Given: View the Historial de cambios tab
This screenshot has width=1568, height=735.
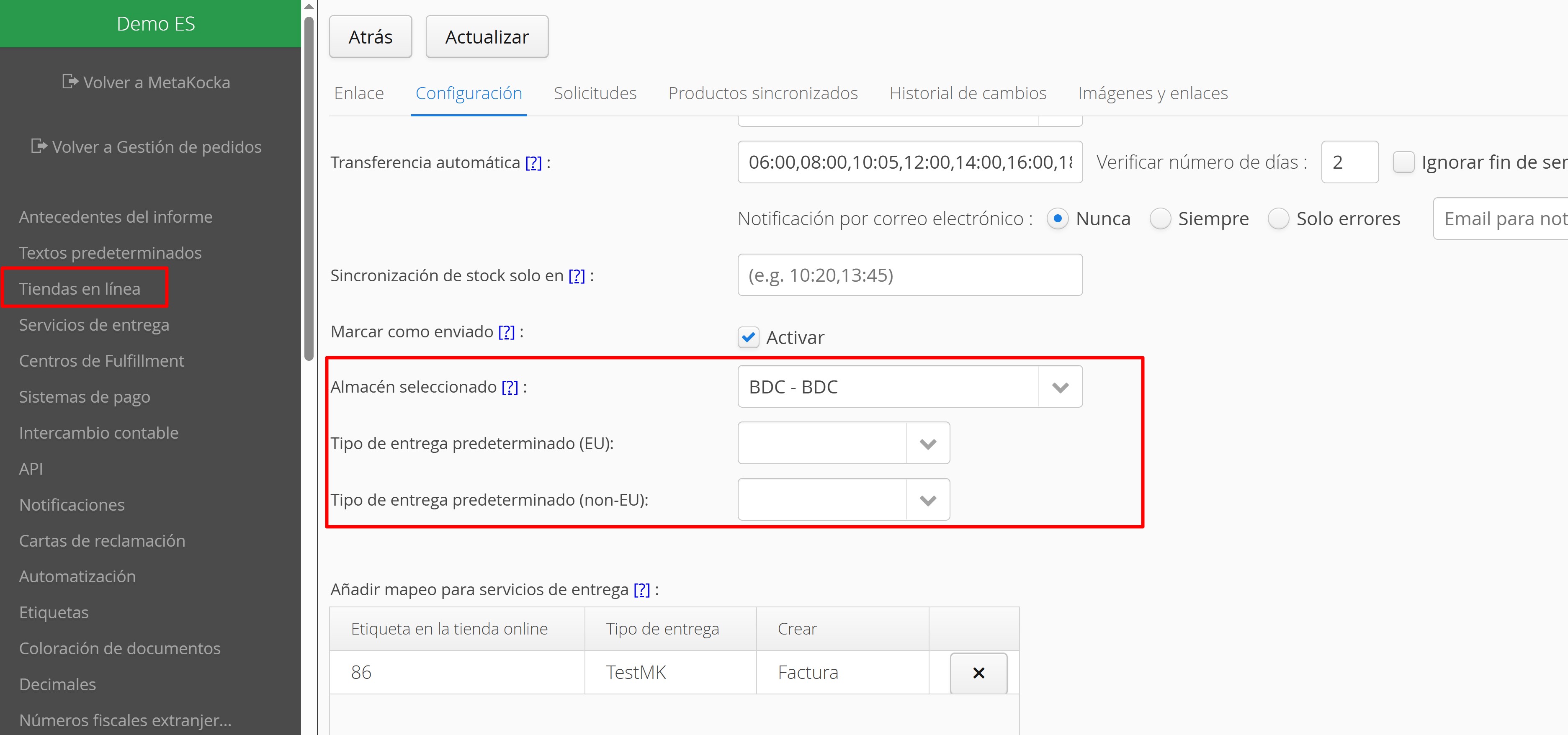Looking at the screenshot, I should coord(968,93).
